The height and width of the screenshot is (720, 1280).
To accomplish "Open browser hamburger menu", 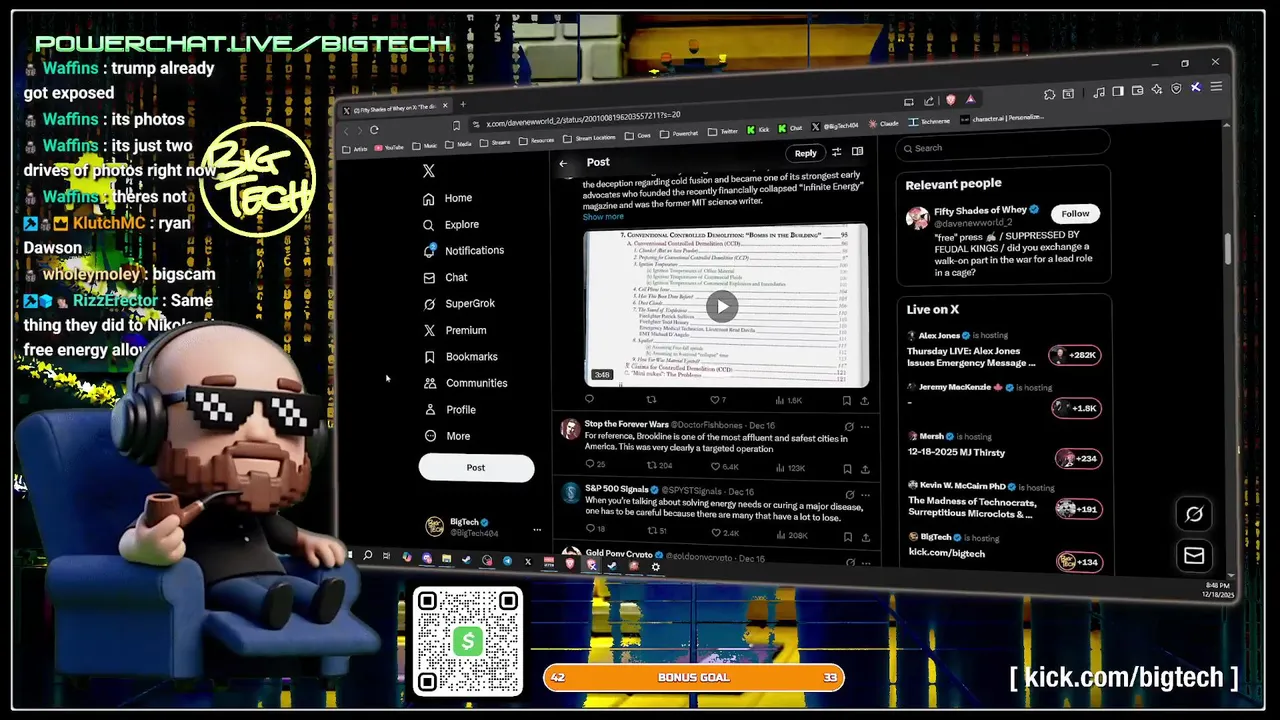I will pyautogui.click(x=1216, y=88).
